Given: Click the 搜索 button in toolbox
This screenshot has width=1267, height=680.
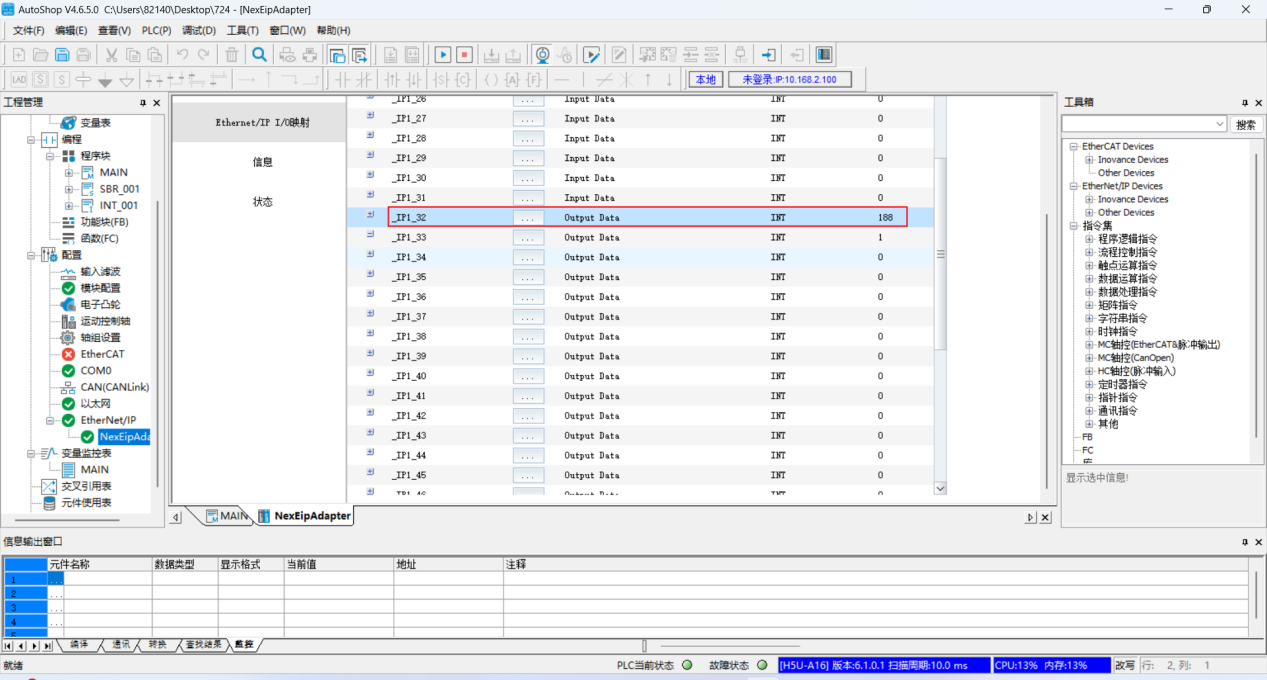Looking at the screenshot, I should point(1245,124).
